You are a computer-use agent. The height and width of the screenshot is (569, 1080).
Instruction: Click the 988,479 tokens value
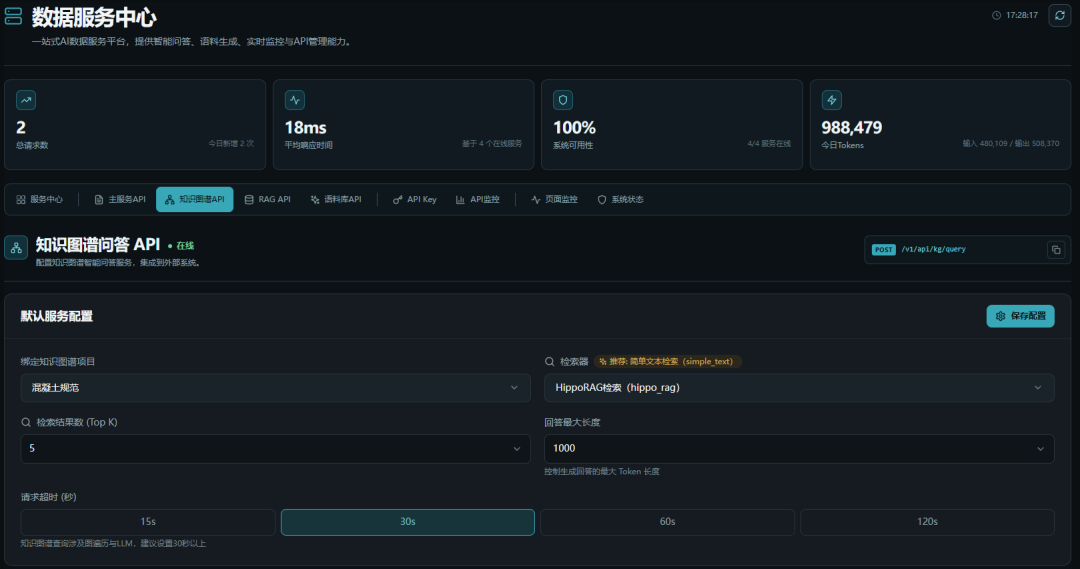point(851,127)
